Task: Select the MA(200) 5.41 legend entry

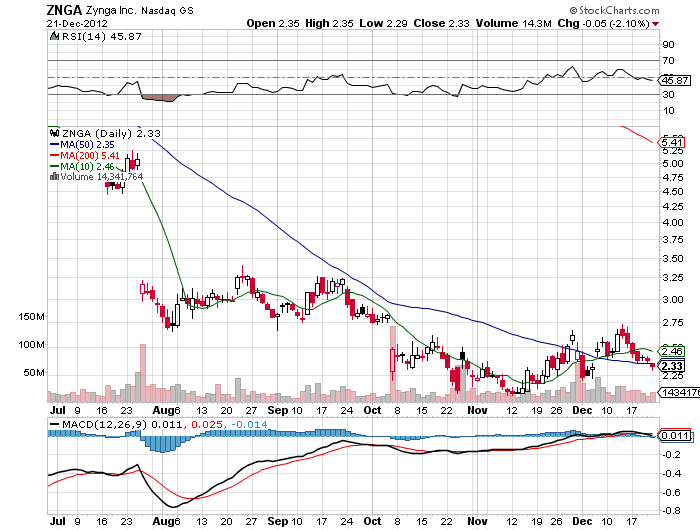Action: [84, 155]
